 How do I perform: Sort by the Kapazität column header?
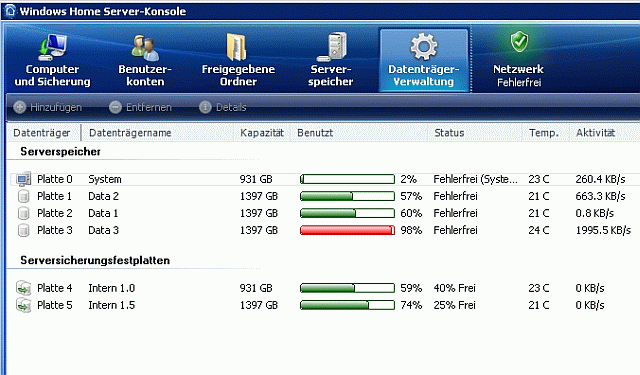coord(262,133)
